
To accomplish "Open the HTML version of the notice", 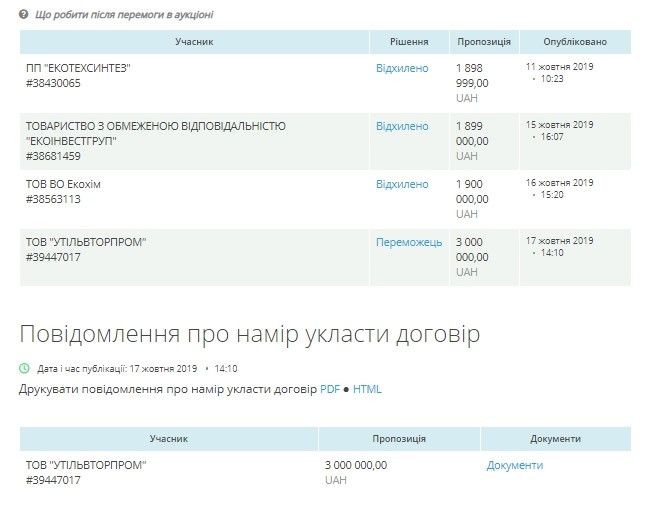I will coord(367,389).
